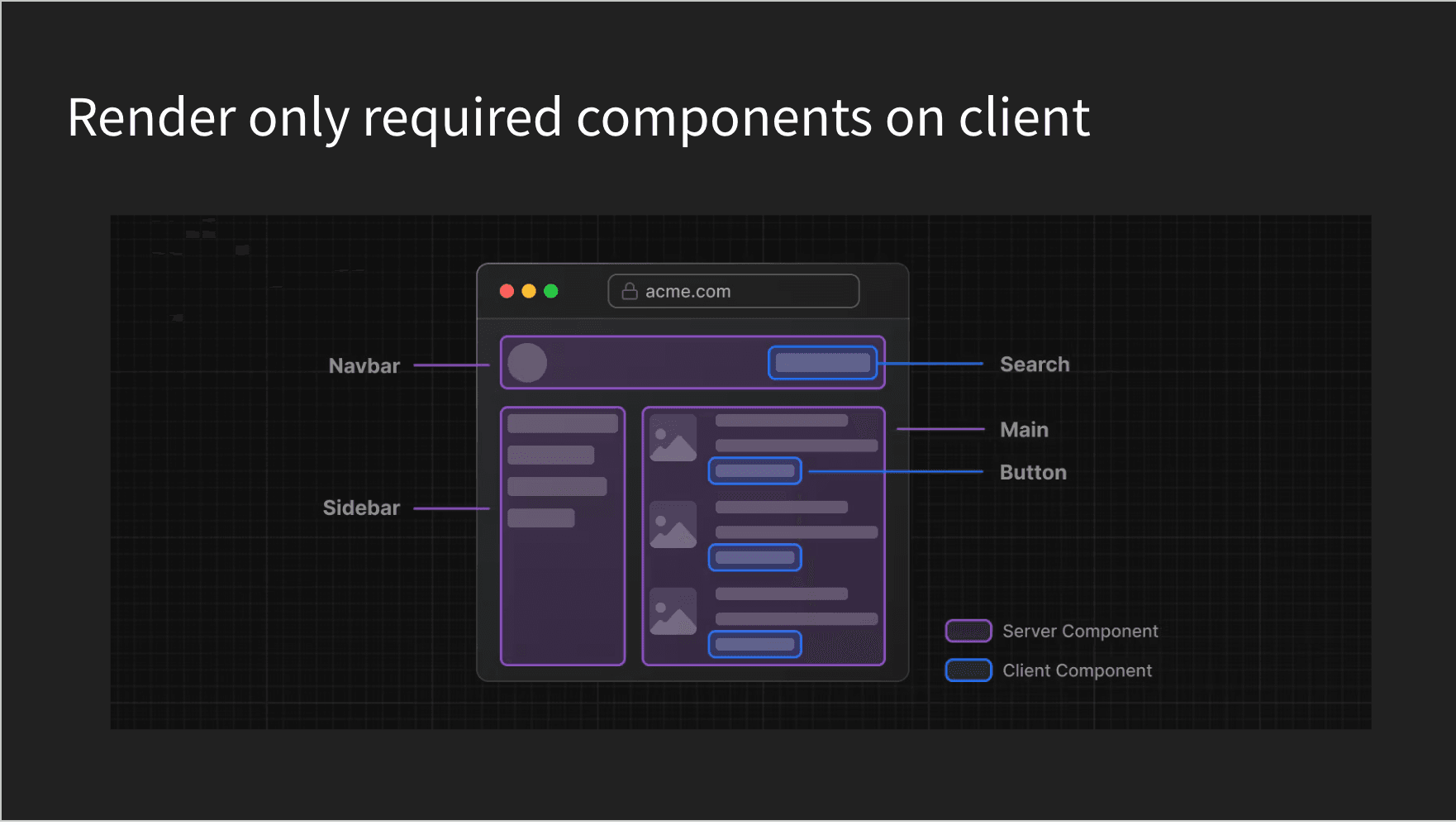Click the purple Server Component legend swatch
This screenshot has height=825, width=1456.
968,631
